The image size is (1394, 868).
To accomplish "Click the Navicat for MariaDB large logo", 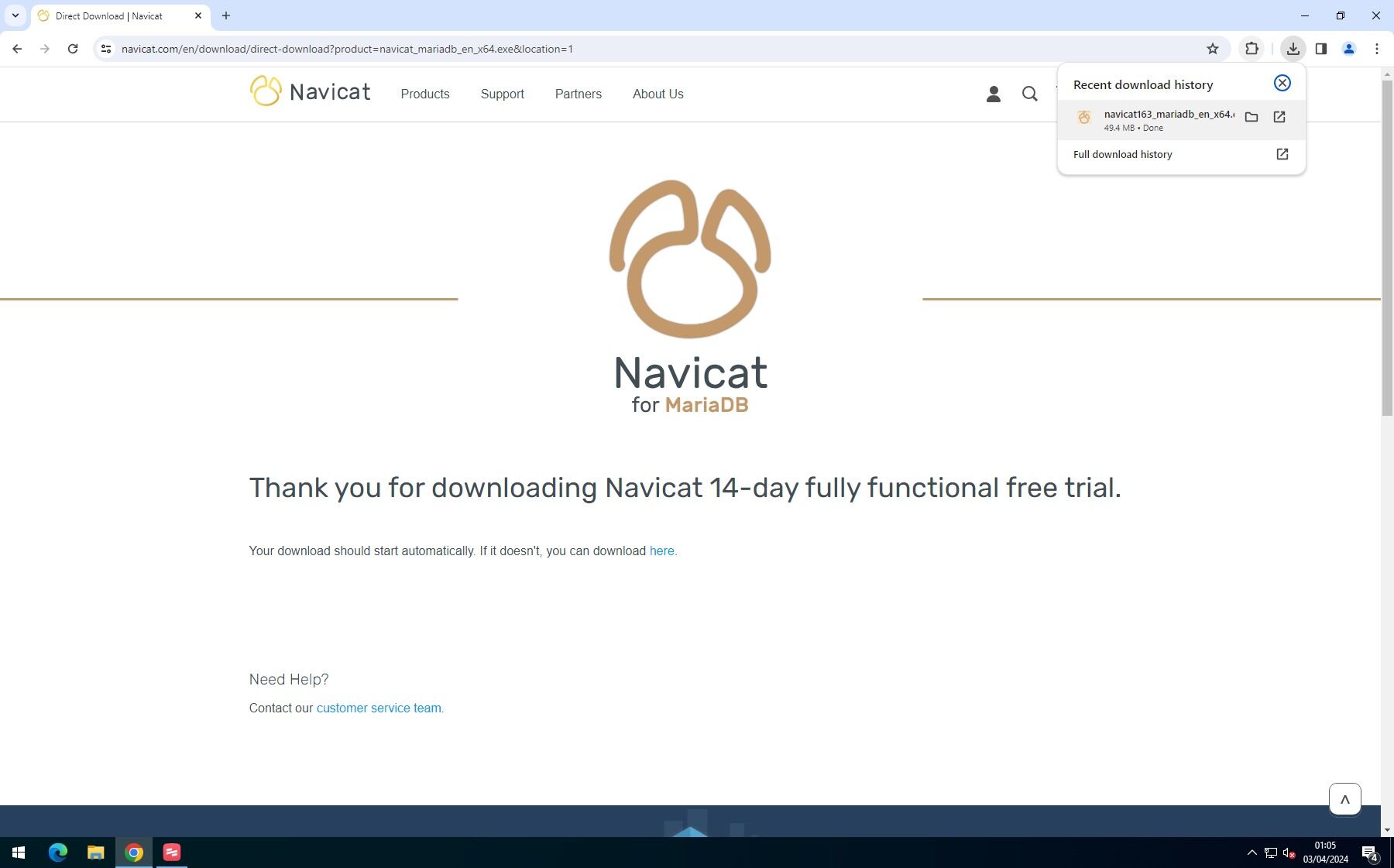I will 690,297.
